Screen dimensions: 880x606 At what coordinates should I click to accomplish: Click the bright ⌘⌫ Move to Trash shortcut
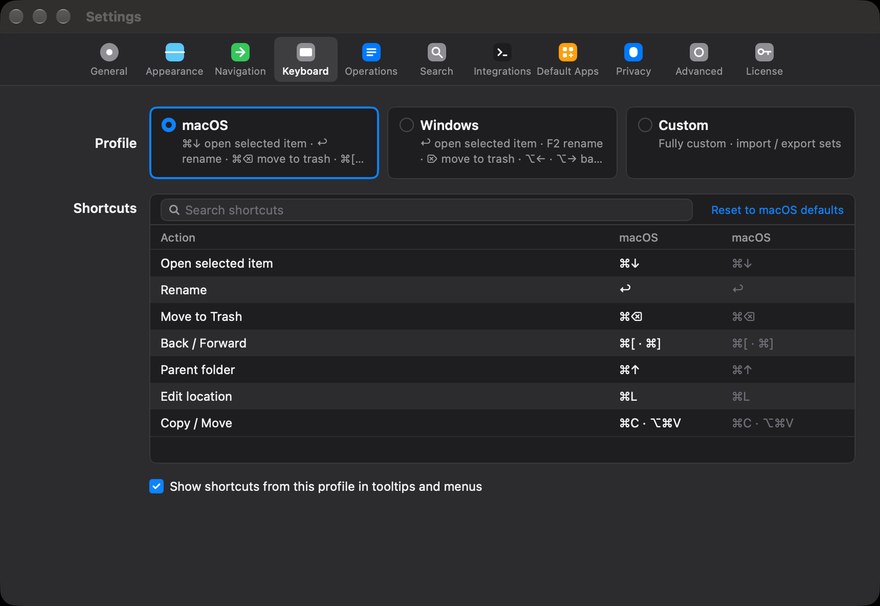point(631,316)
